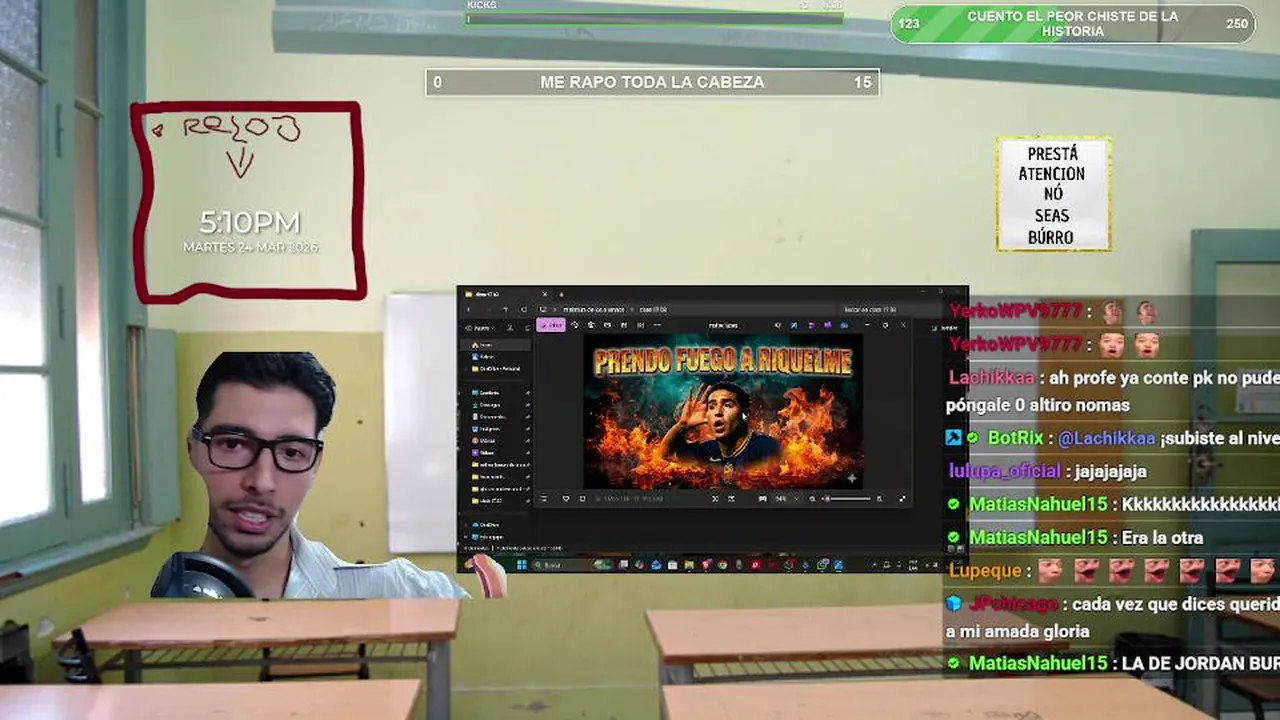Open Chrome from the taskbar

[721, 565]
